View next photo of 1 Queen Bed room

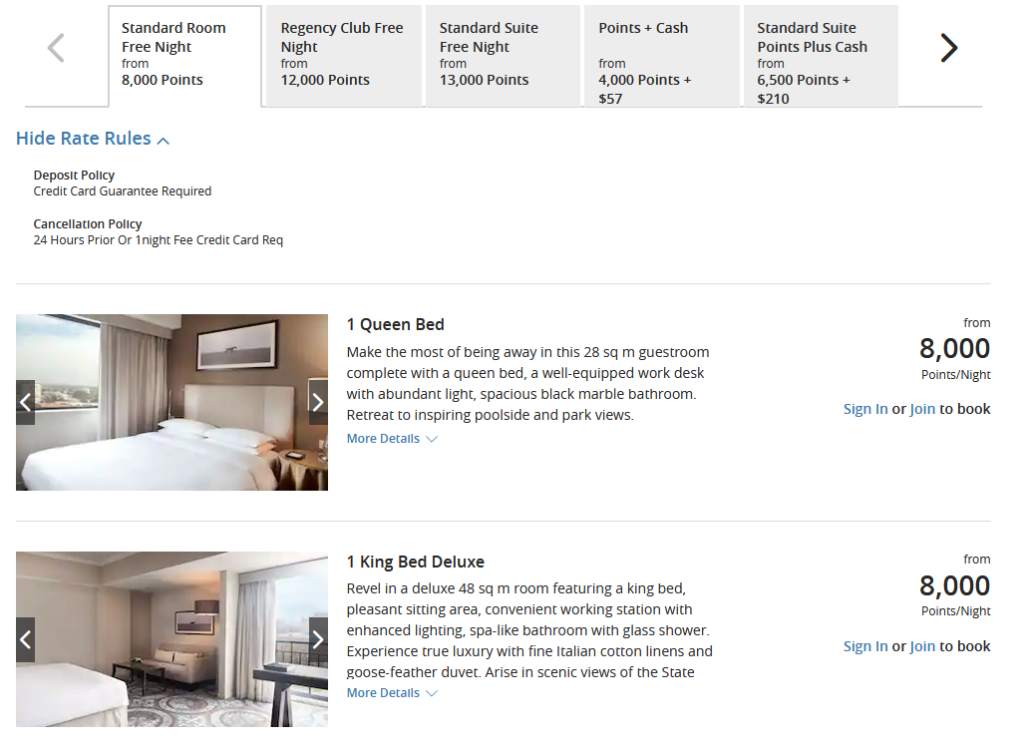pyautogui.click(x=318, y=401)
